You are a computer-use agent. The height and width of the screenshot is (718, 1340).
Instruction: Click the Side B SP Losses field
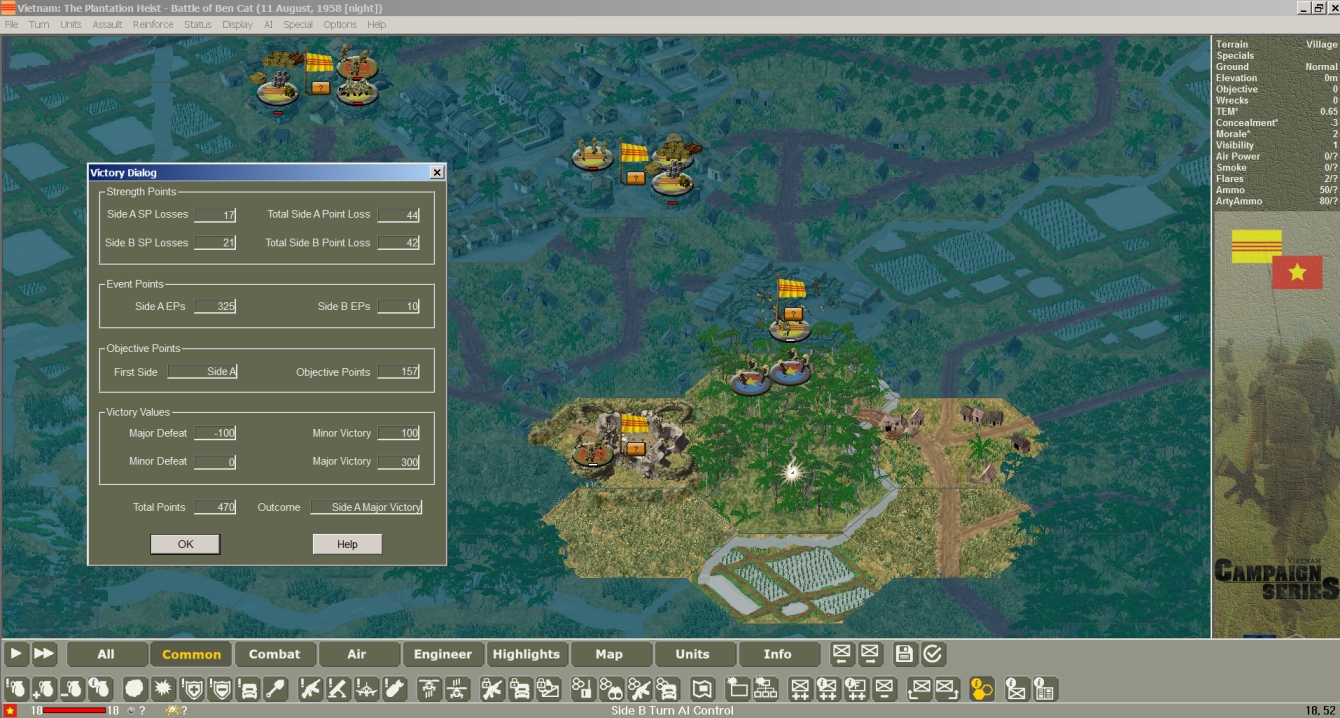(215, 243)
